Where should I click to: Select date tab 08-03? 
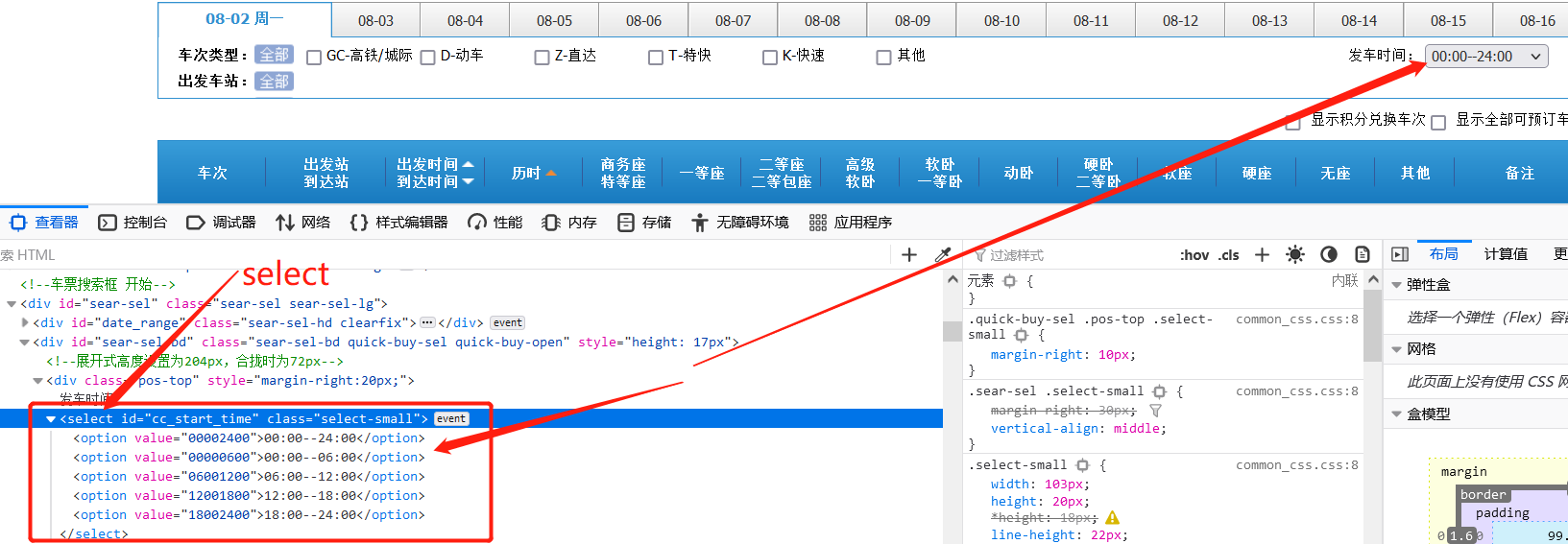(x=375, y=20)
